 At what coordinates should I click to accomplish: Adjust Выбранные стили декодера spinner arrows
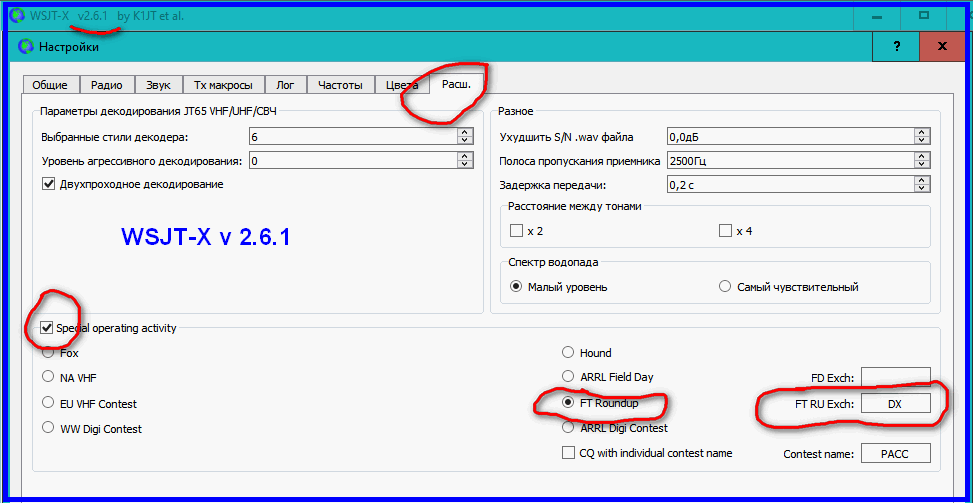pyautogui.click(x=464, y=136)
